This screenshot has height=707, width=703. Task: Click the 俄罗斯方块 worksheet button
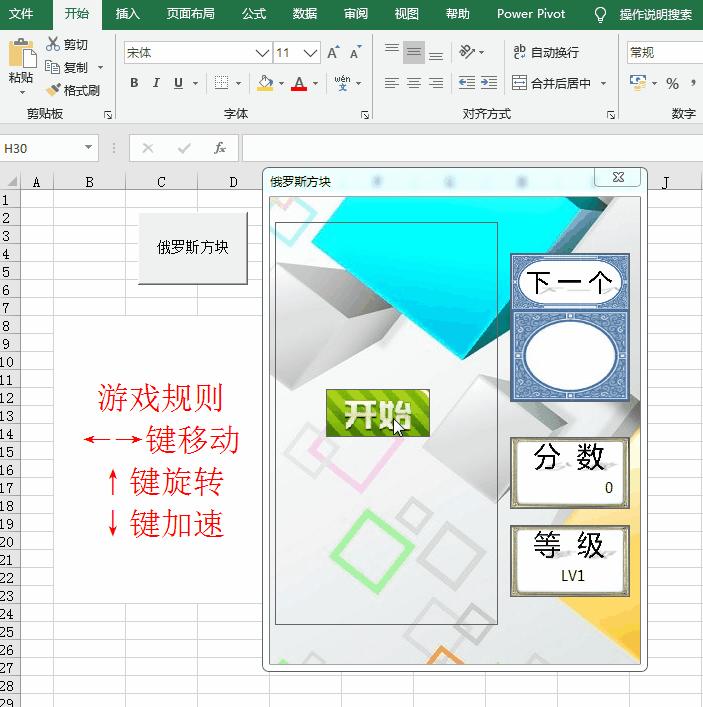[x=193, y=248]
